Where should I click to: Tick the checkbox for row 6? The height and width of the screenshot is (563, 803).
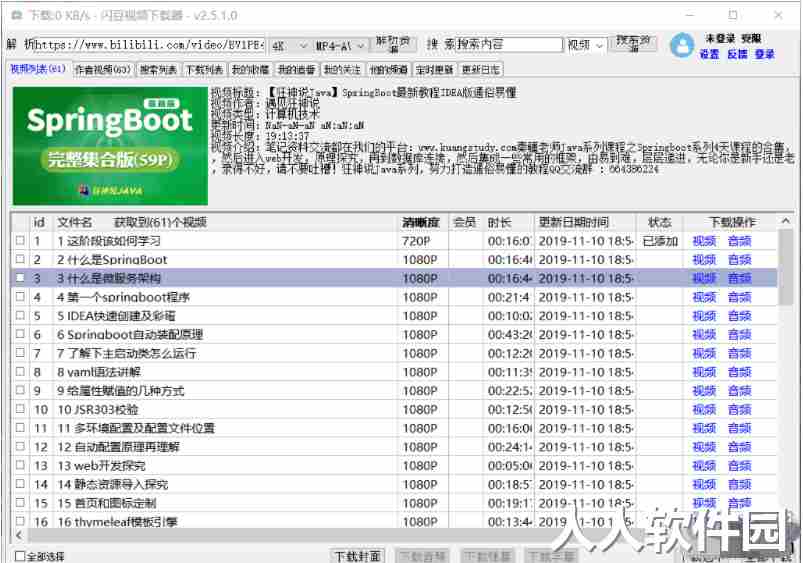20,334
